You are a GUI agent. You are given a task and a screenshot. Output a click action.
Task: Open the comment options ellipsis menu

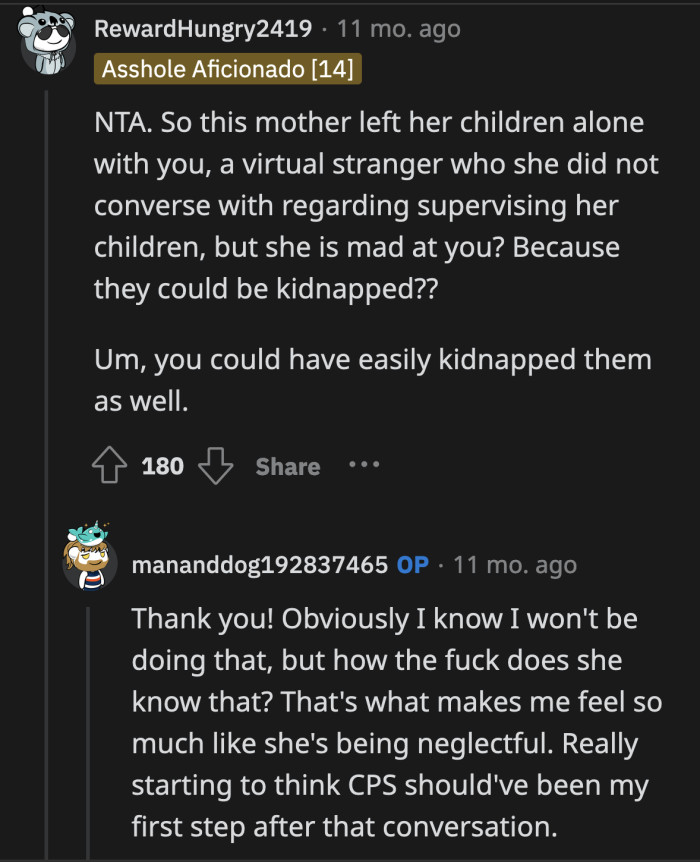[364, 464]
